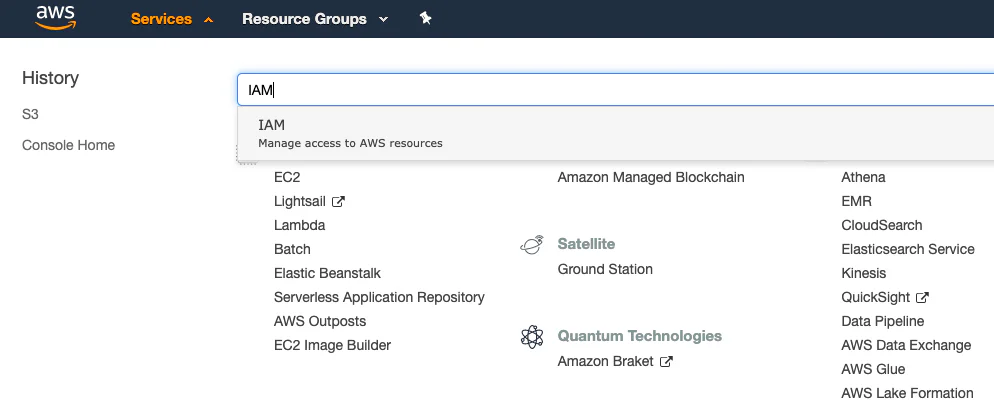Click the Quantum Technologies heading
The width and height of the screenshot is (994, 401).
coord(640,336)
